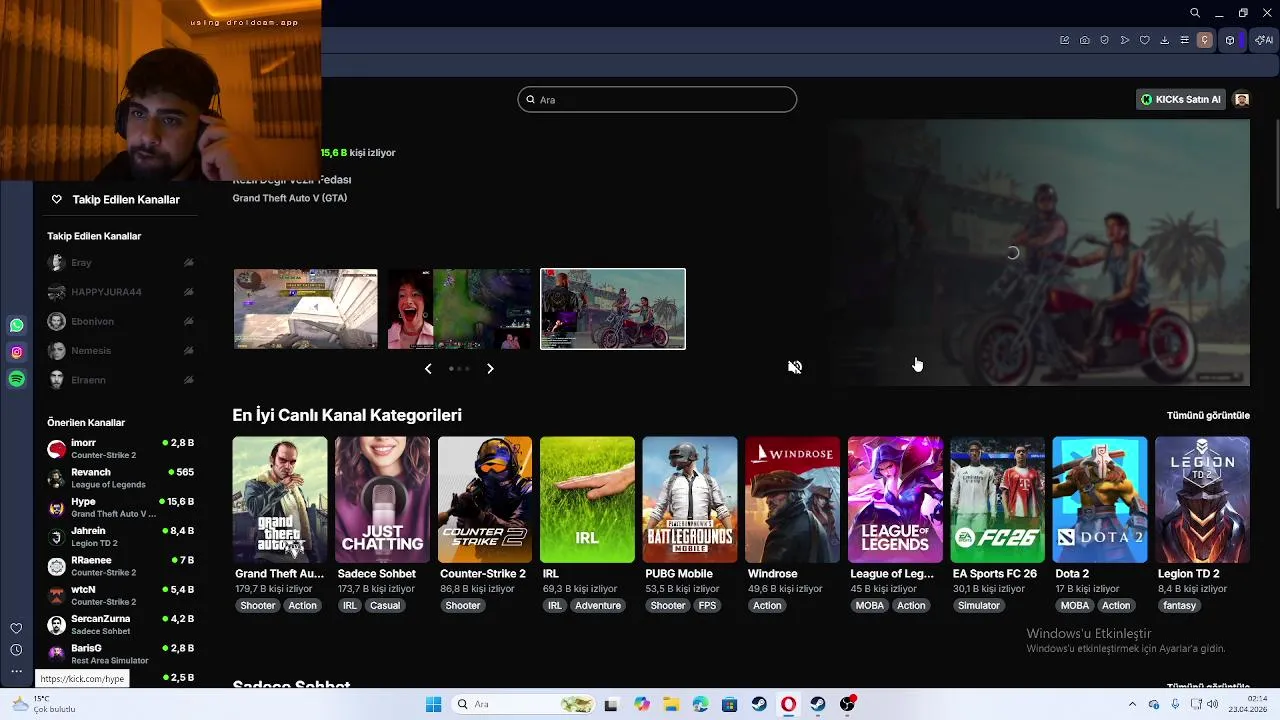Open the Windrose category card
The height and width of the screenshot is (720, 1280).
point(792,500)
